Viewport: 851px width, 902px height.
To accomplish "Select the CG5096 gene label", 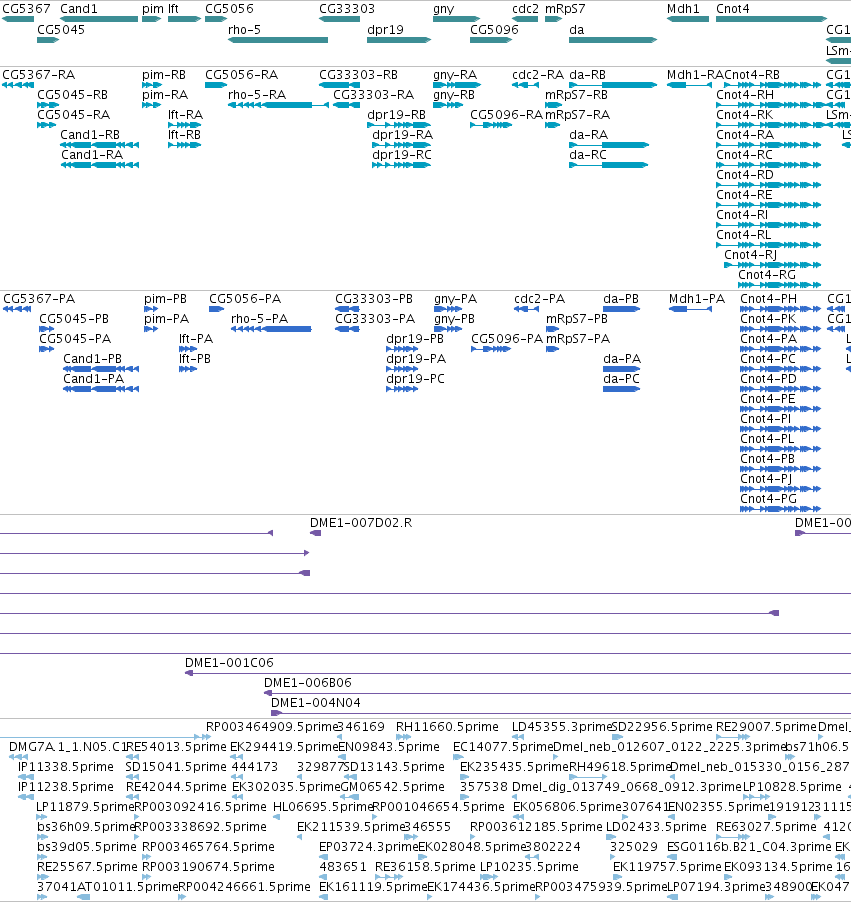I will (494, 30).
